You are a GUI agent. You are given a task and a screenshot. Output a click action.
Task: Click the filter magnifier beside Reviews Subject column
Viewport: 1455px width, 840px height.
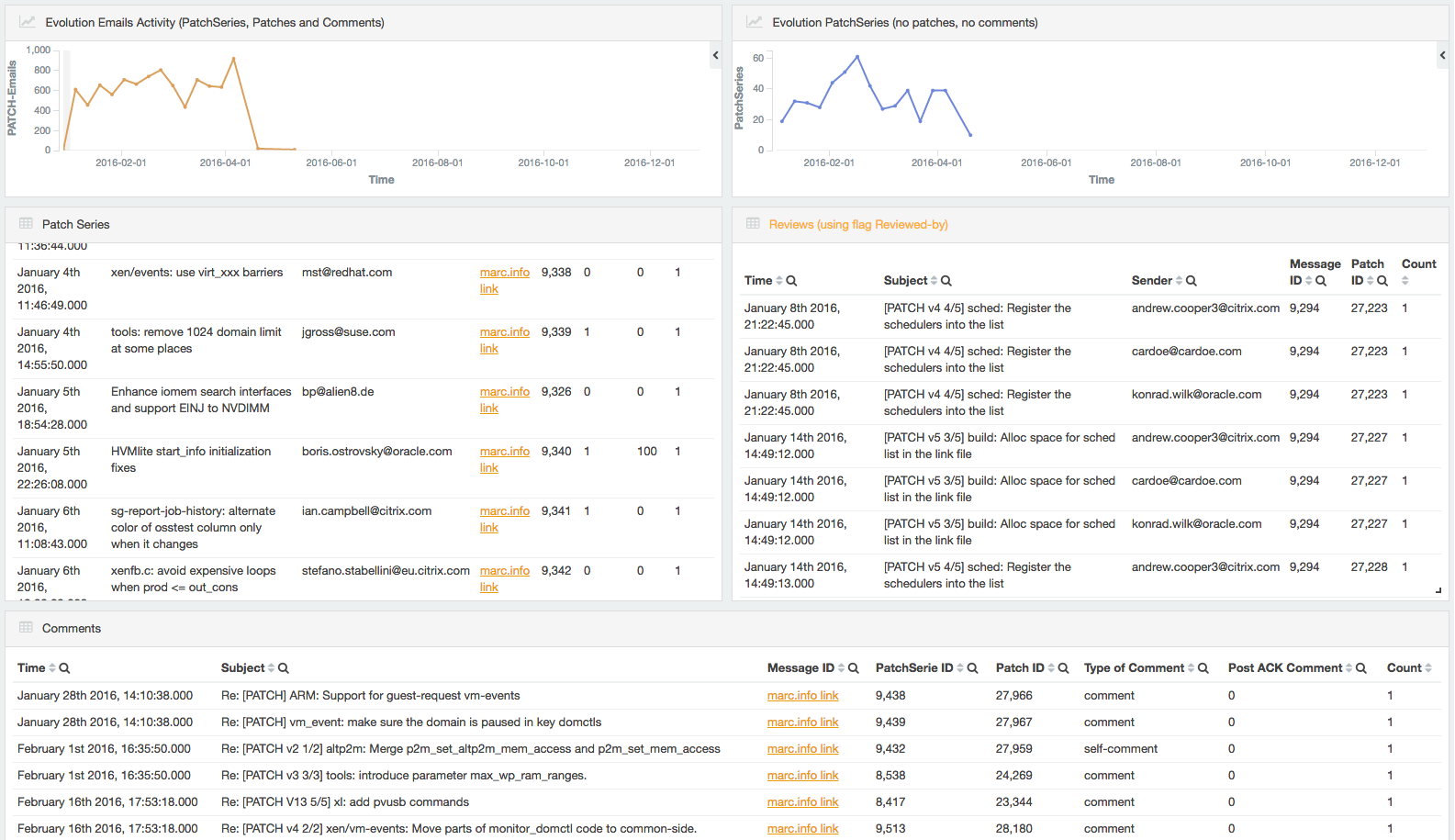pyautogui.click(x=946, y=281)
